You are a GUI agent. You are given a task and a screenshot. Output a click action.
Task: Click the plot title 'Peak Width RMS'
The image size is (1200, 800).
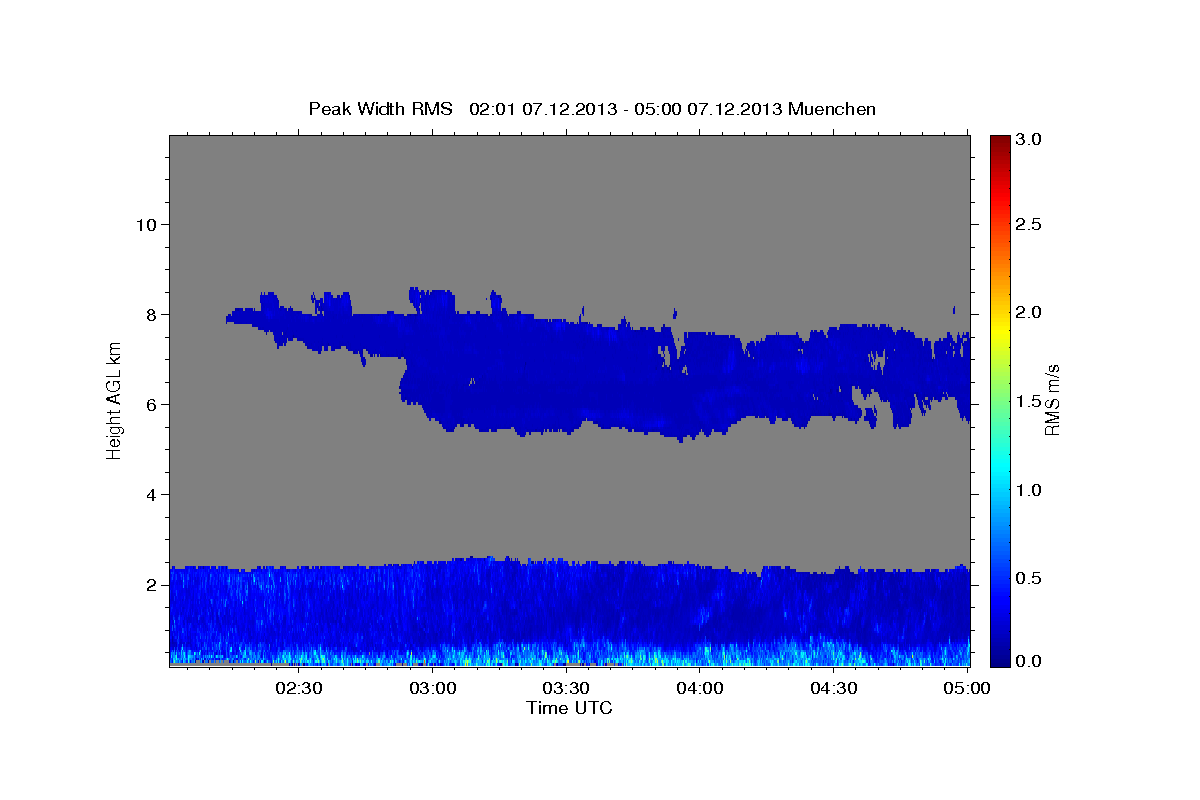380,109
